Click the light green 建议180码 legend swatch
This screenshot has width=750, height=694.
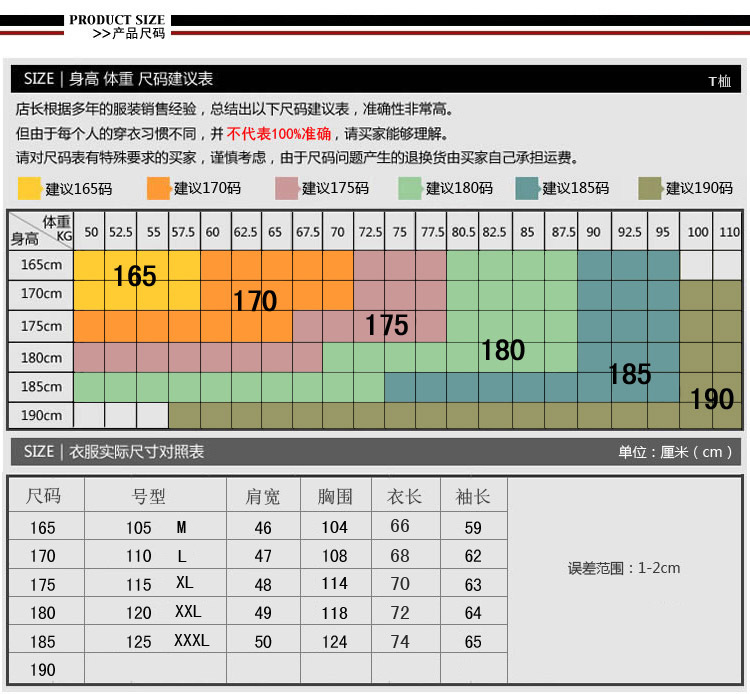[411, 188]
